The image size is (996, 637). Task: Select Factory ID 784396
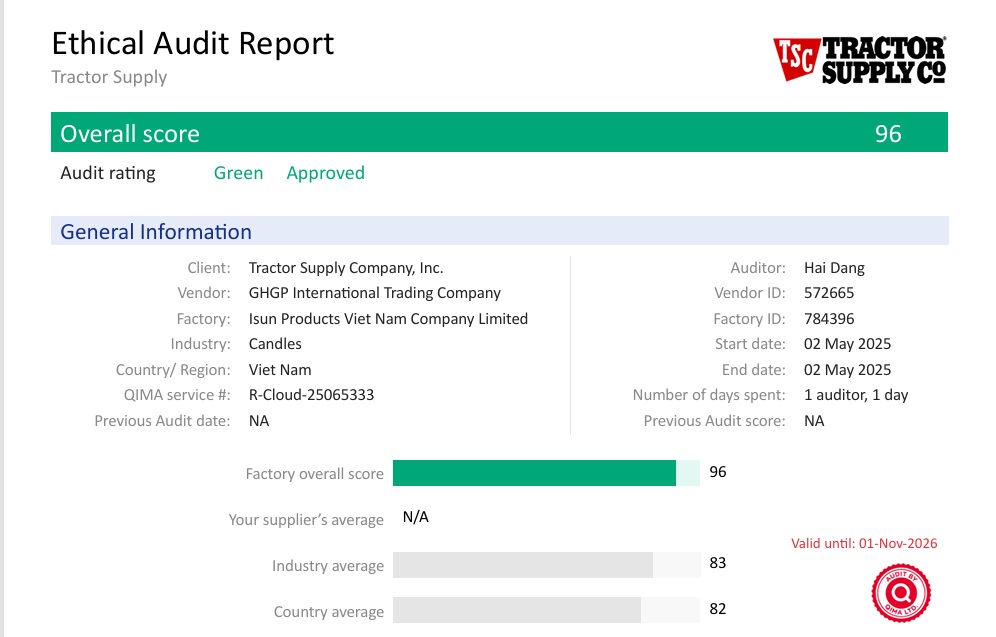tap(829, 319)
